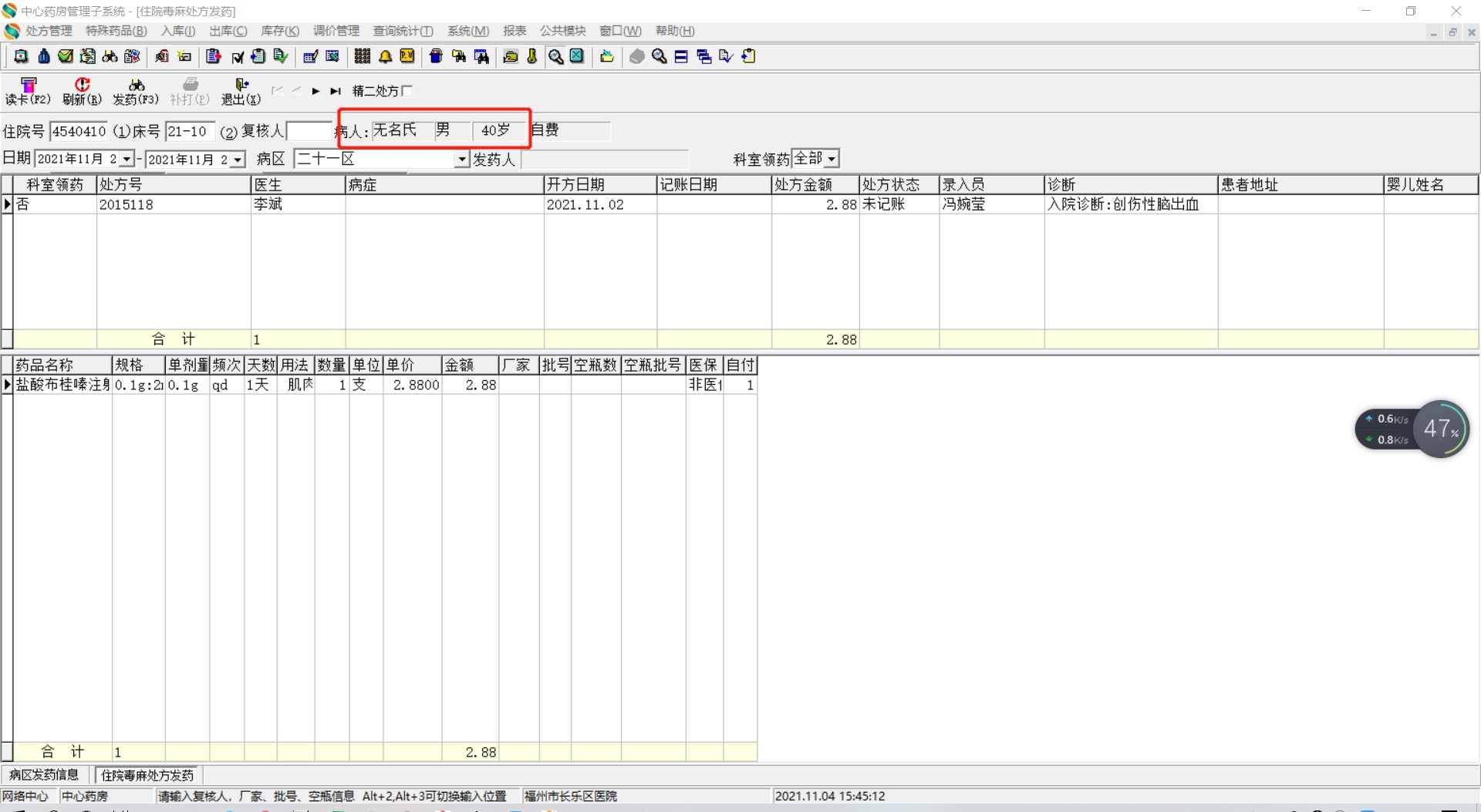Click the first-aid kit toolbar icon
This screenshot has height=812, width=1481.
22,56
